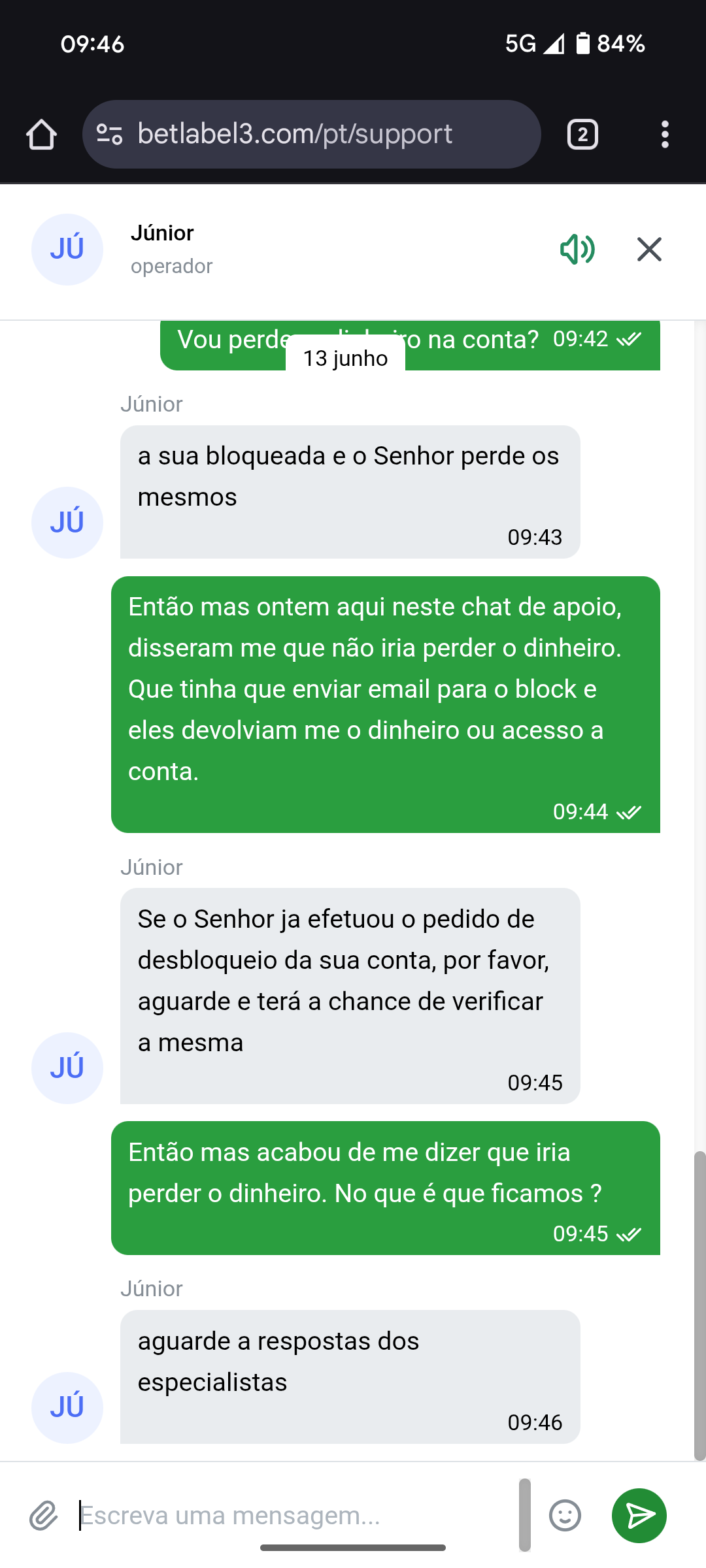706x1568 pixels.
Task: Tap the operator avatar in chat header
Action: point(67,250)
